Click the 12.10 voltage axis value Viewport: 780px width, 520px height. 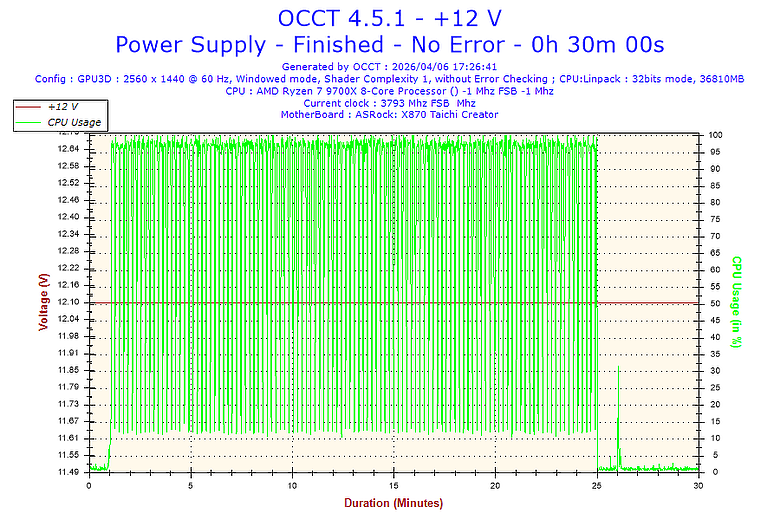[x=68, y=302]
